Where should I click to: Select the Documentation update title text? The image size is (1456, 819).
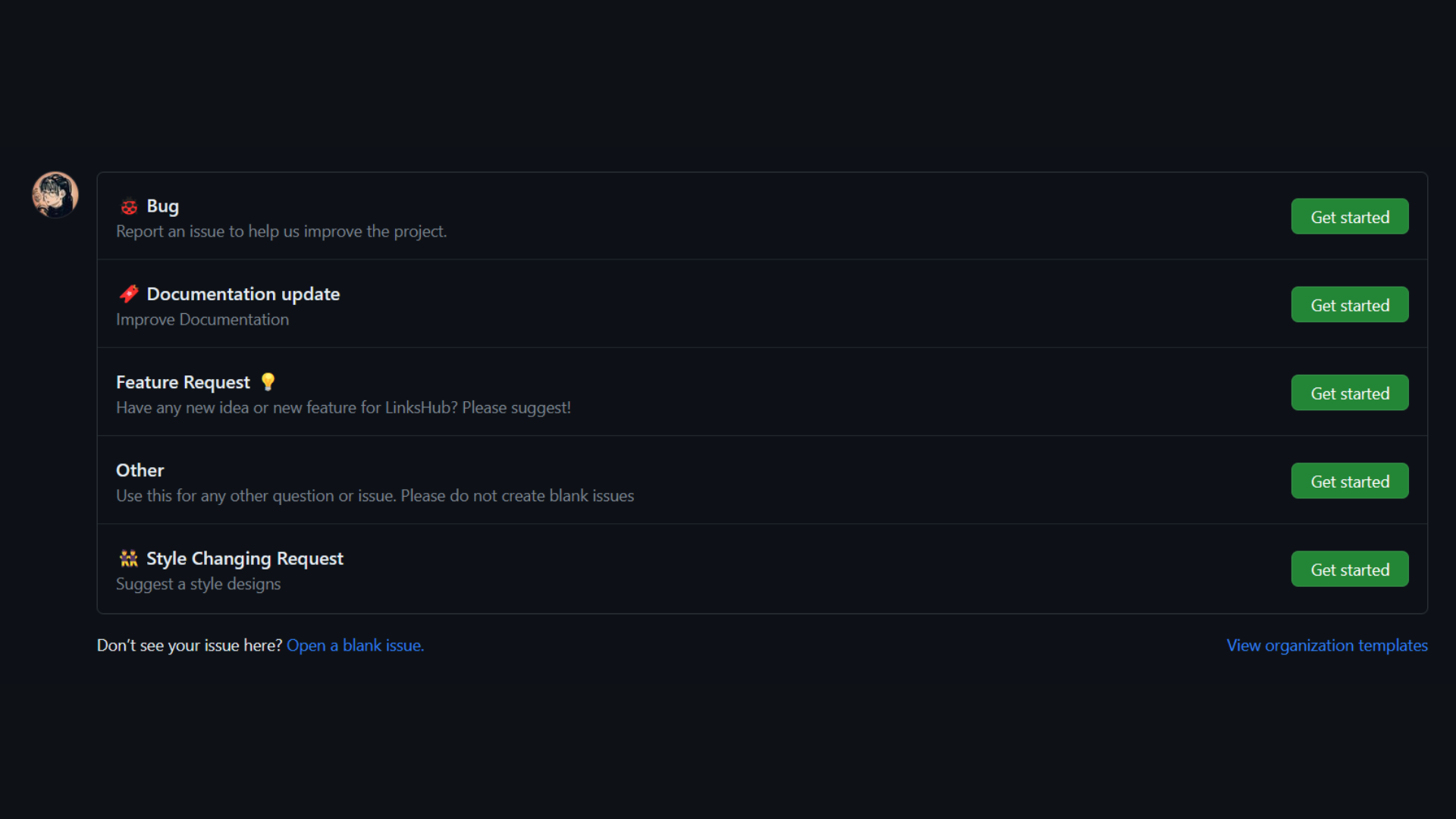pos(243,294)
